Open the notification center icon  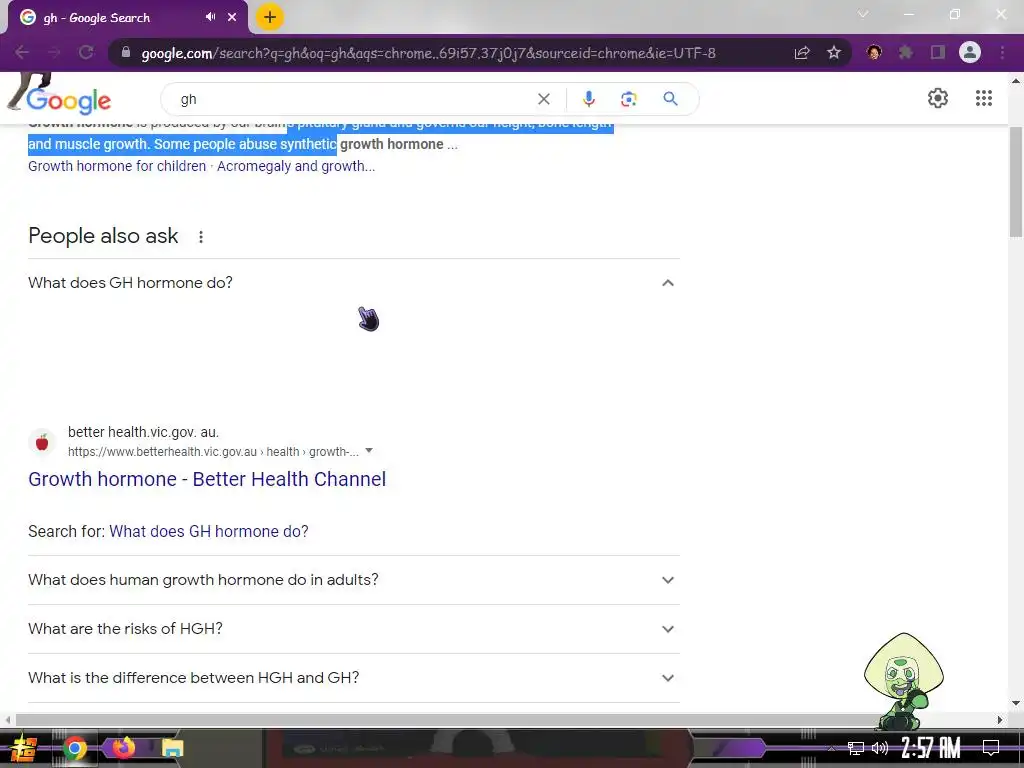tap(991, 748)
